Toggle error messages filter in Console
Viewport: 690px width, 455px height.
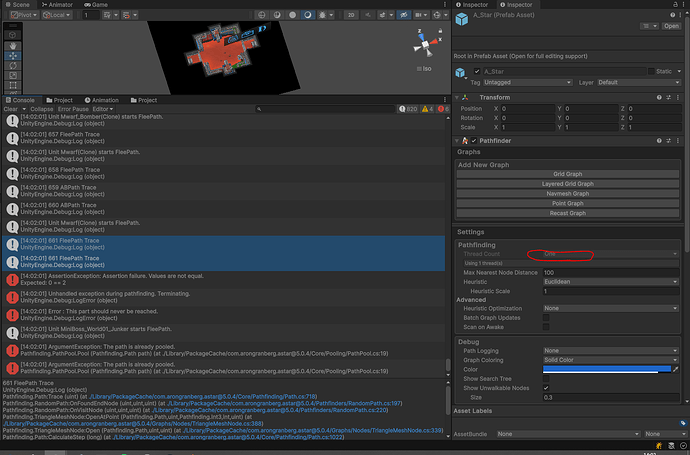[443, 109]
